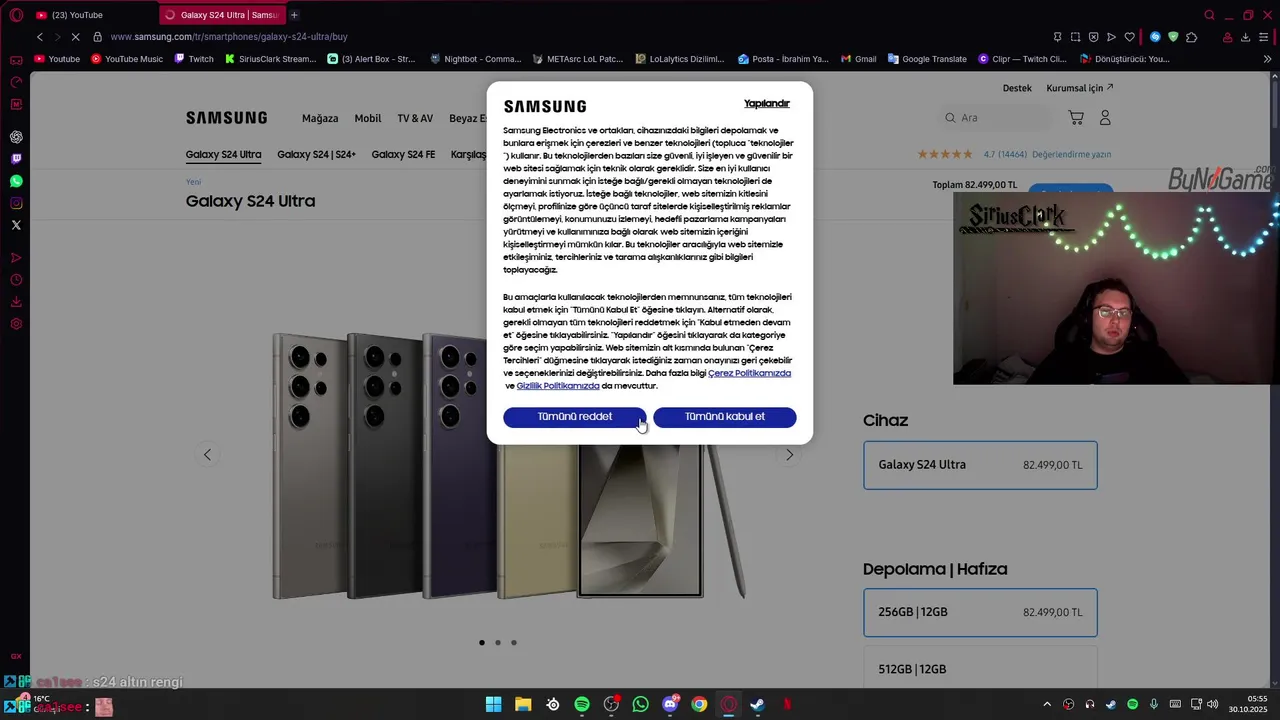The image size is (1280, 720).
Task: Open the taskbar volume speaker icon
Action: 1212,705
